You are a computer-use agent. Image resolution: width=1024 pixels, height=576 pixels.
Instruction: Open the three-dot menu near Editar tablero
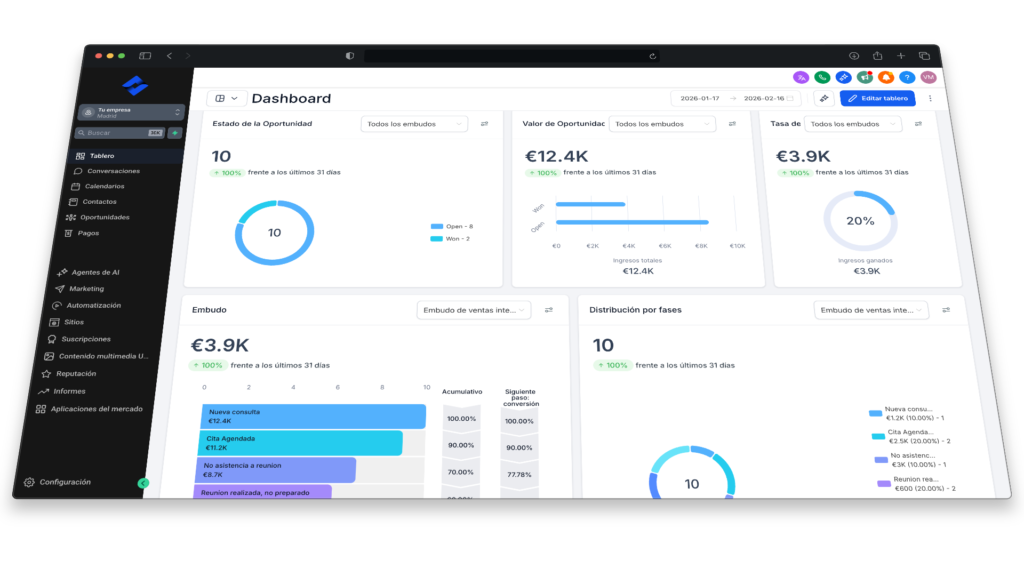pyautogui.click(x=930, y=98)
